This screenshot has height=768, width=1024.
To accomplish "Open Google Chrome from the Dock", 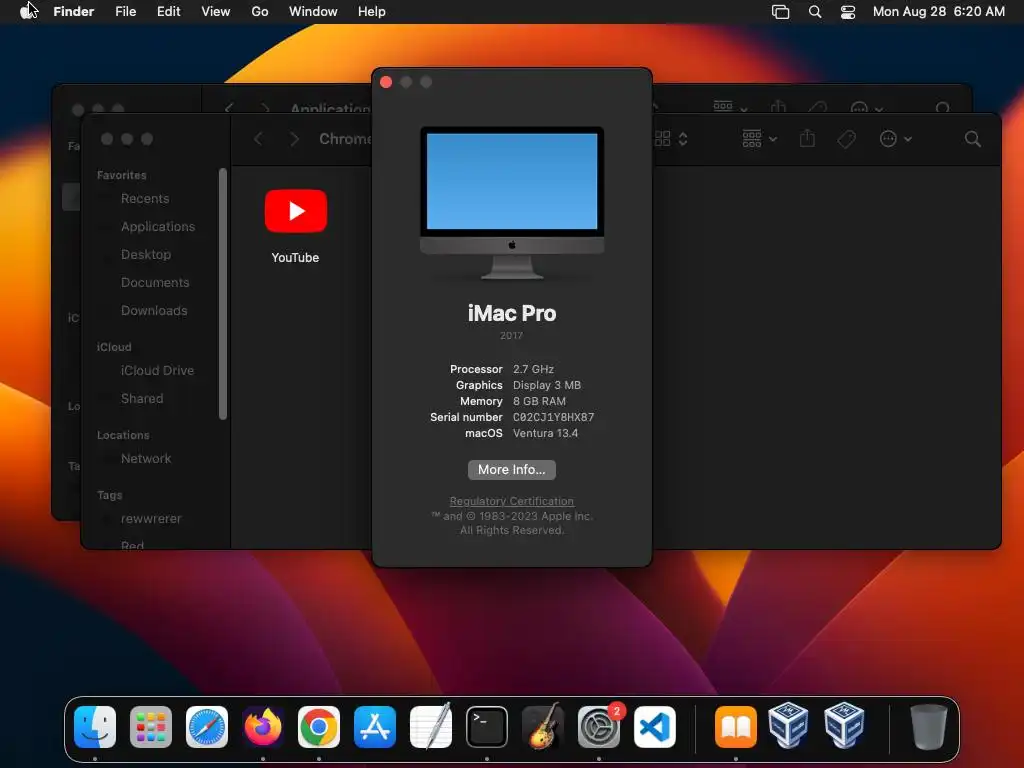I will 319,727.
